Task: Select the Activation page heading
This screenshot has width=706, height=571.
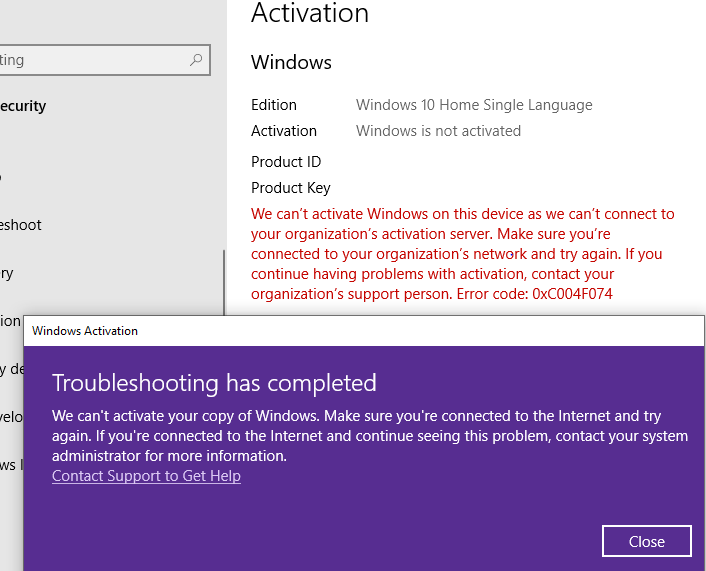Action: (x=310, y=13)
